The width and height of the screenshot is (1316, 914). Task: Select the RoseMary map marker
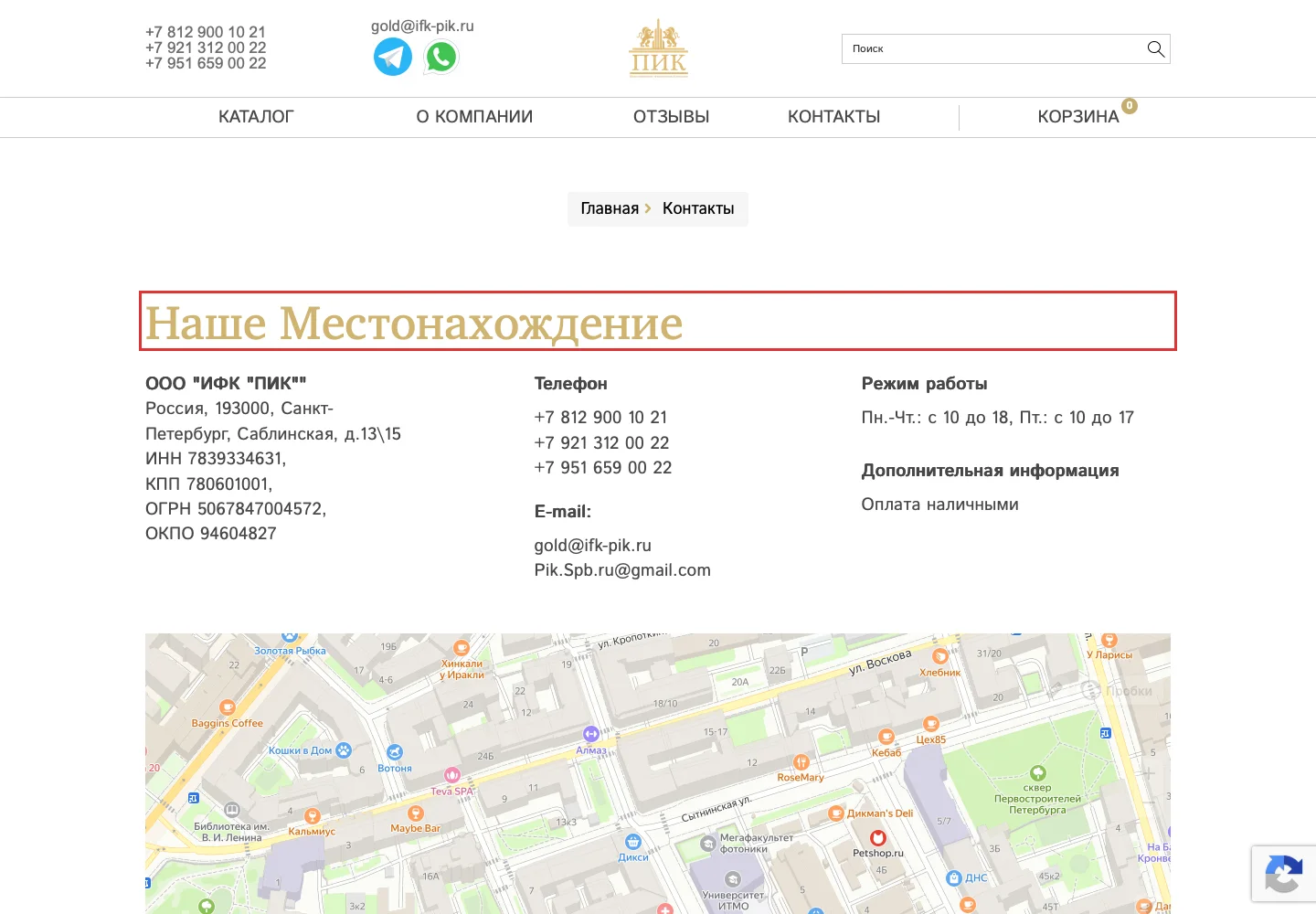801,762
